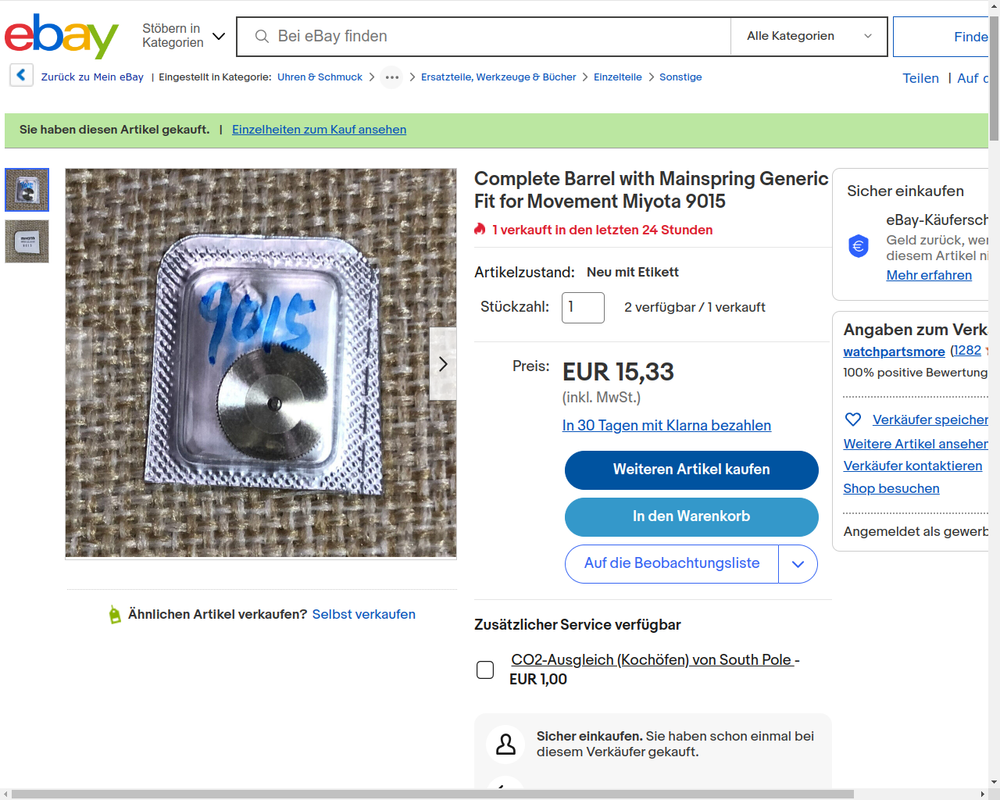The height and width of the screenshot is (800, 1000).
Task: Tick the CO2-Ausgleich South Pole checkbox
Action: (485, 670)
